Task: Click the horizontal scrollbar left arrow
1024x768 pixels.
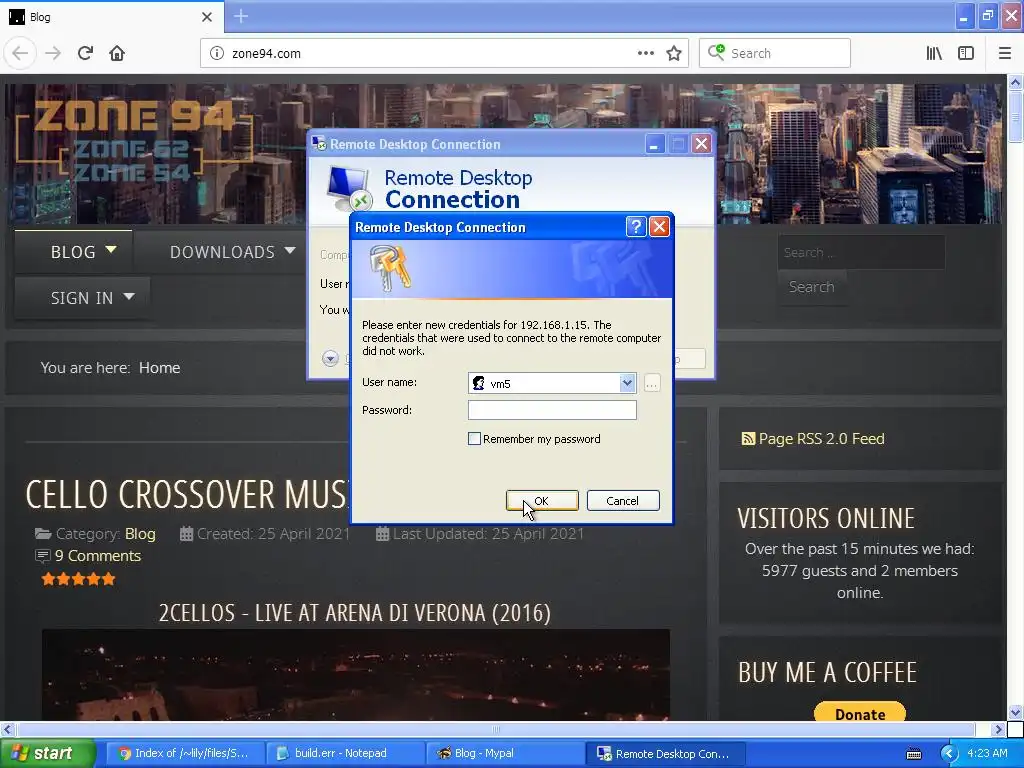Action: coord(7,729)
